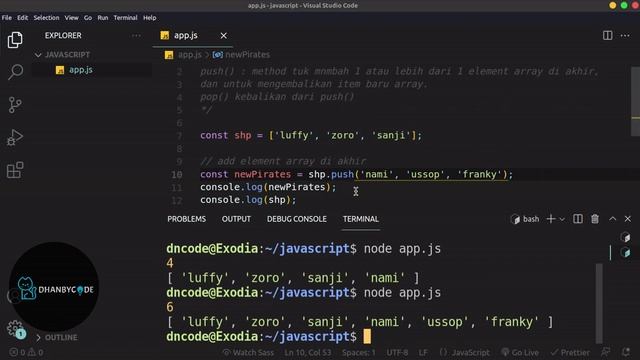Open Explorer panel ellipsis menu

pyautogui.click(x=136, y=36)
